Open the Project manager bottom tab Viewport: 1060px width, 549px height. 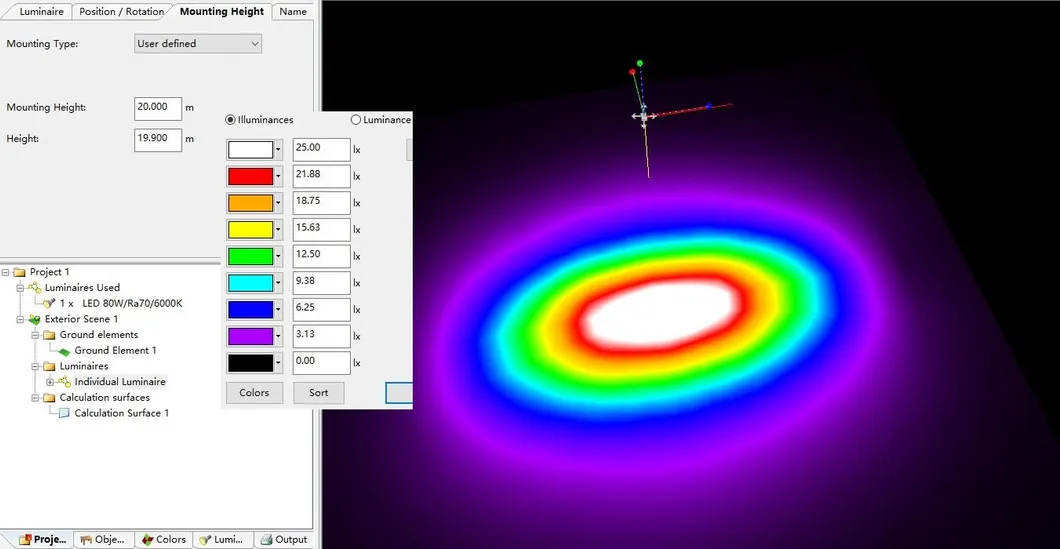(43, 540)
